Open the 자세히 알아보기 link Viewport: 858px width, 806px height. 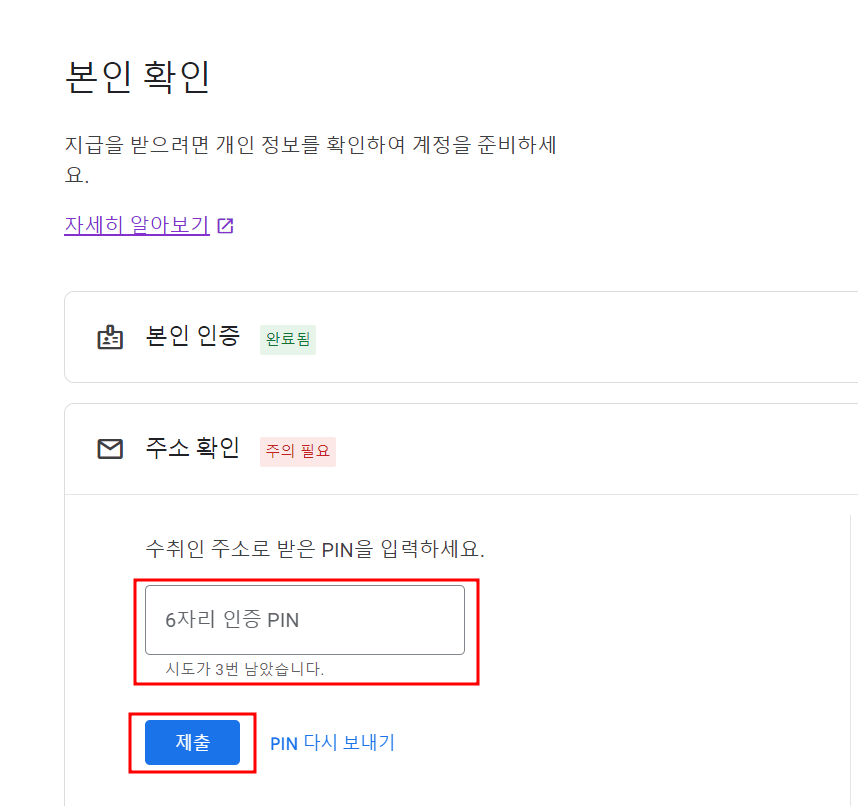[x=136, y=225]
